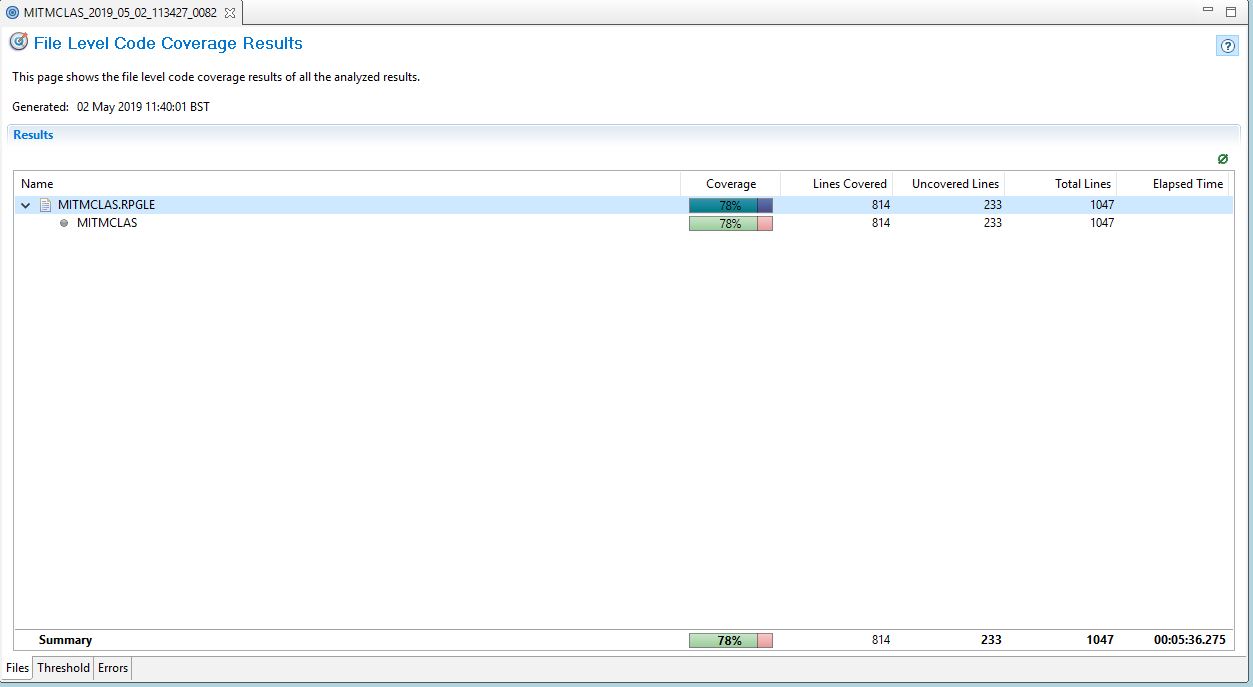Click the Uncovered Lines column header
Viewport: 1253px width, 687px height.
pyautogui.click(x=954, y=184)
